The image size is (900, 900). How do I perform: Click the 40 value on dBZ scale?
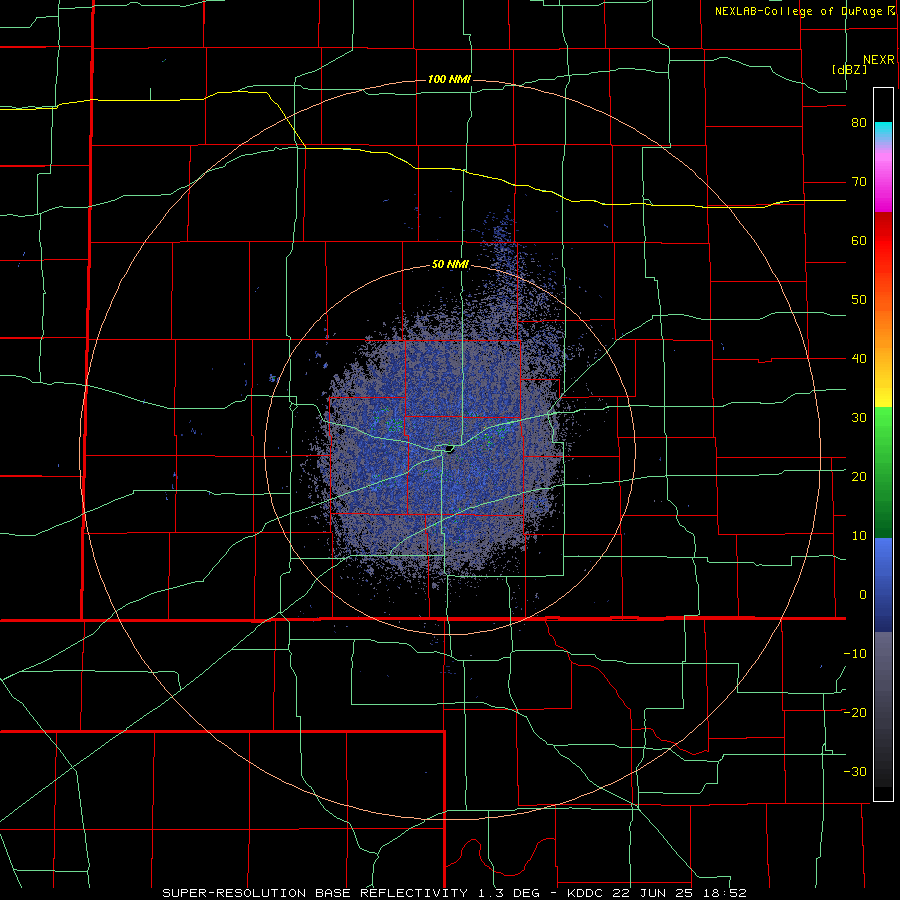click(859, 359)
